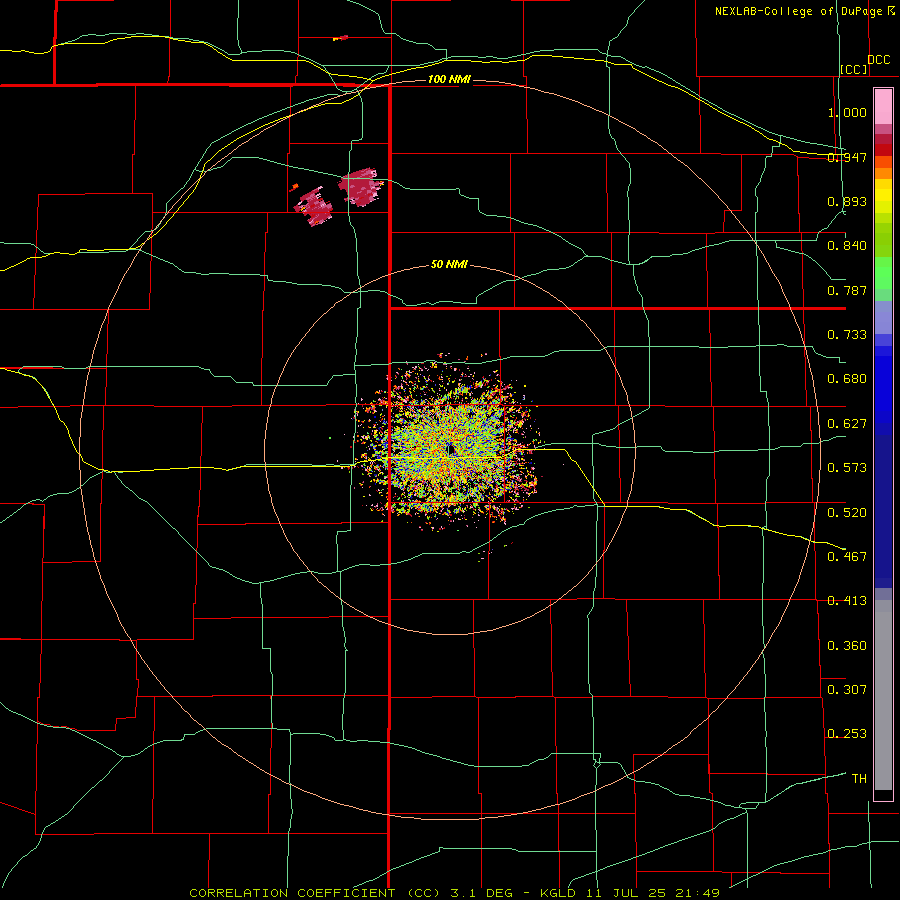The image size is (900, 900).
Task: Click the 0.253 scale value
Action: click(x=847, y=734)
